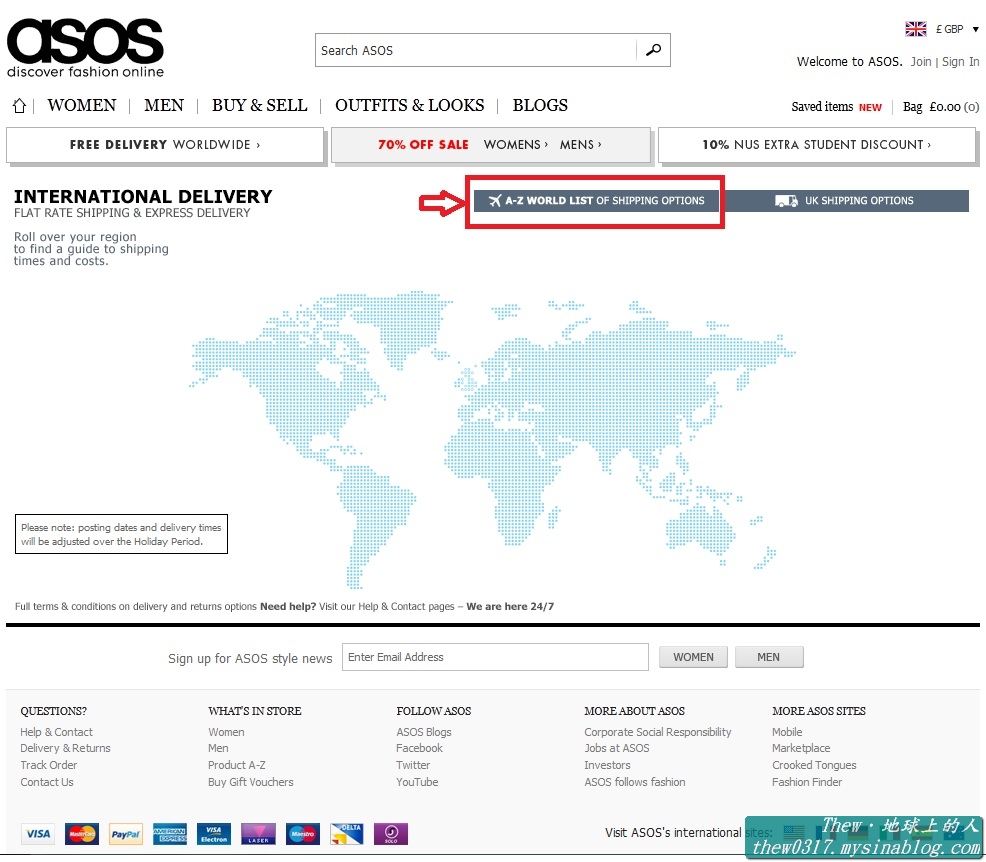Open the Contact Us link
The image size is (986, 862).
[47, 782]
